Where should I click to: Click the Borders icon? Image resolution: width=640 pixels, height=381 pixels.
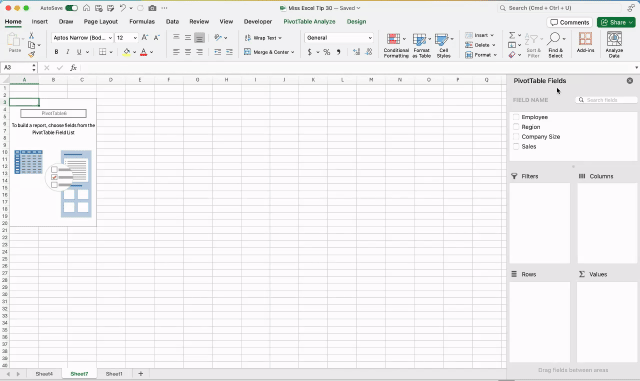coord(102,52)
